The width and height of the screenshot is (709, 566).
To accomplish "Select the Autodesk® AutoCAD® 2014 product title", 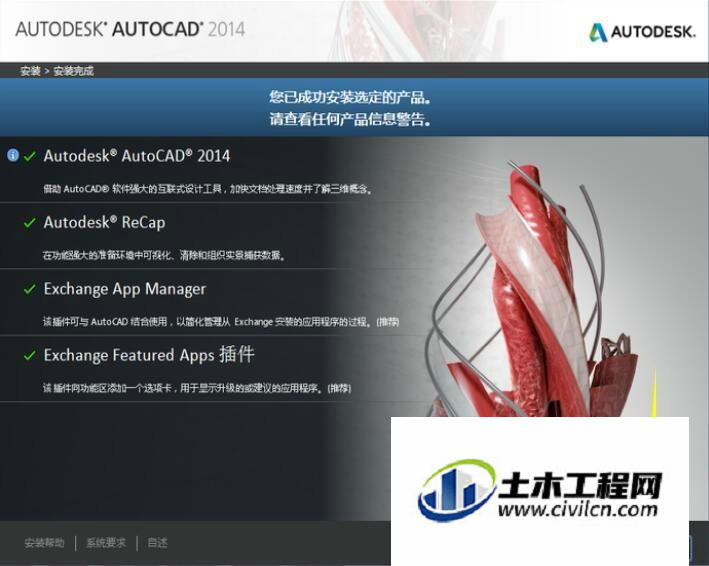I will click(x=137, y=156).
